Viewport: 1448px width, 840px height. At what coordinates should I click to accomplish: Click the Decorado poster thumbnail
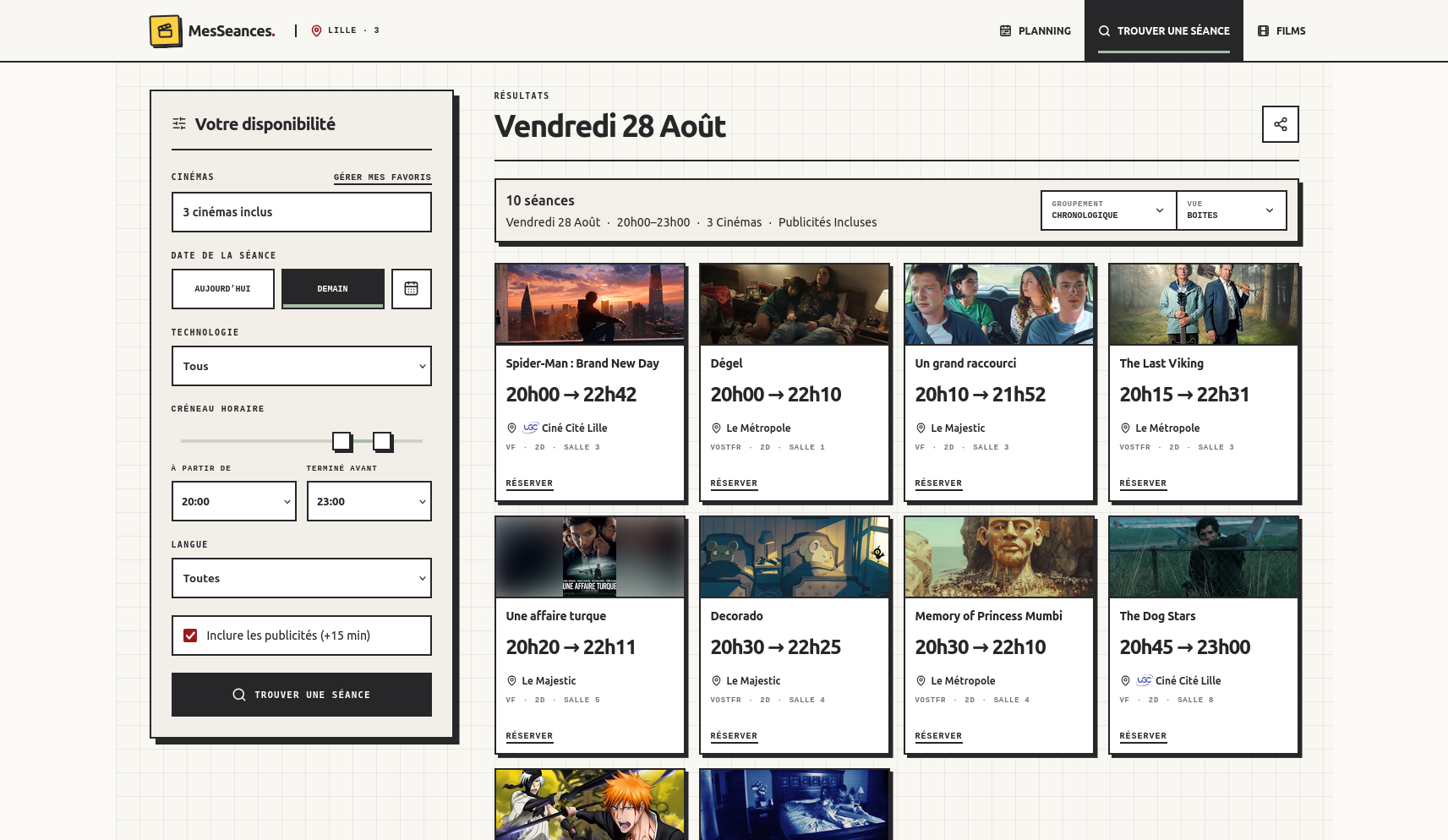795,557
